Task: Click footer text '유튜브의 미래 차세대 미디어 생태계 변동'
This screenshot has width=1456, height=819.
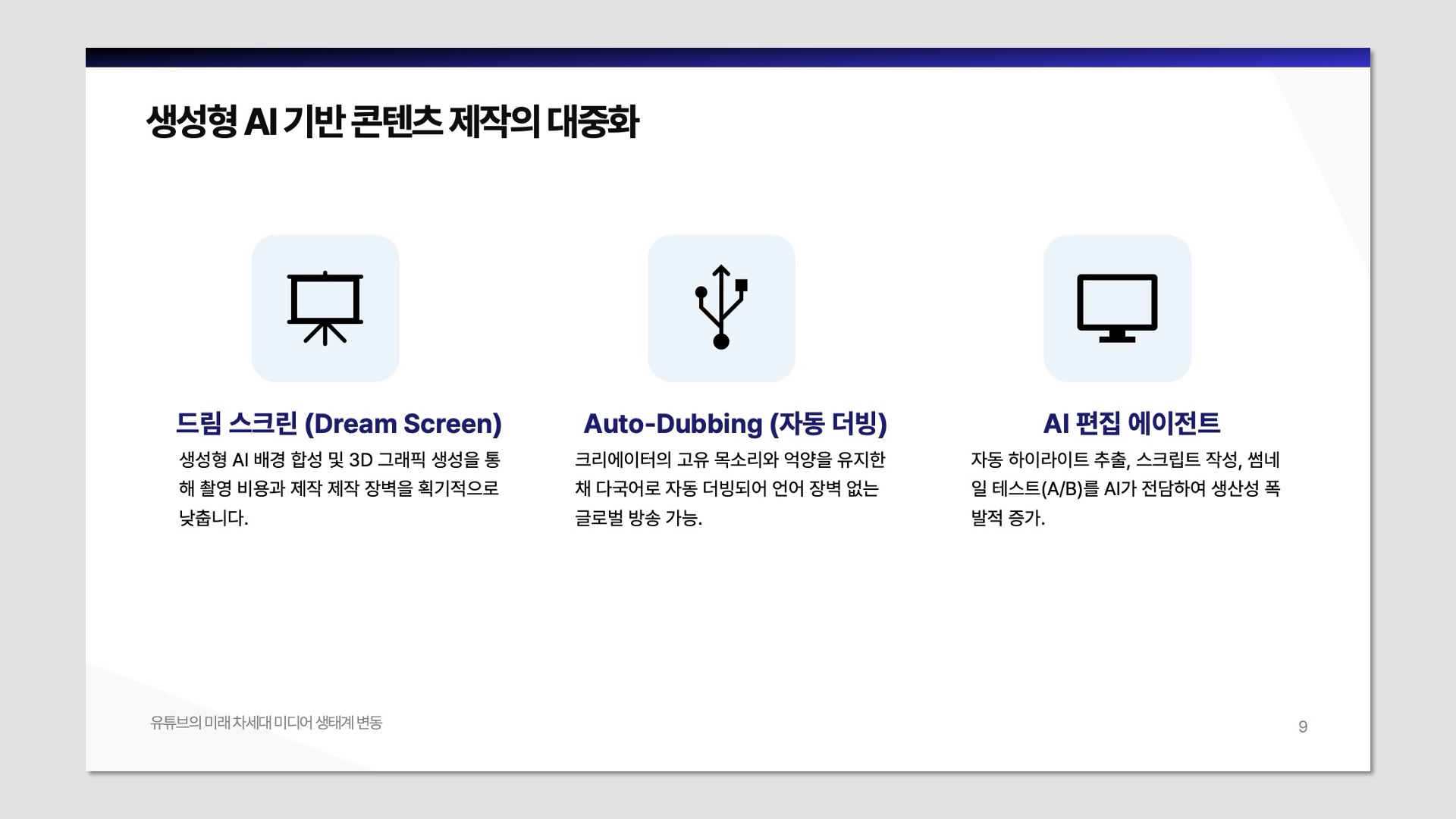Action: [x=266, y=723]
